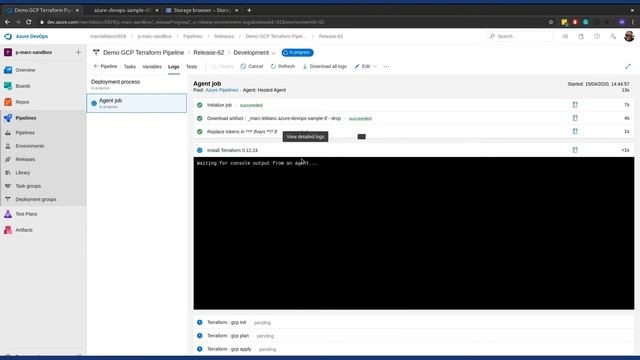This screenshot has width=640, height=360.
Task: Expand the Edit dropdown arrow
Action: [375, 67]
